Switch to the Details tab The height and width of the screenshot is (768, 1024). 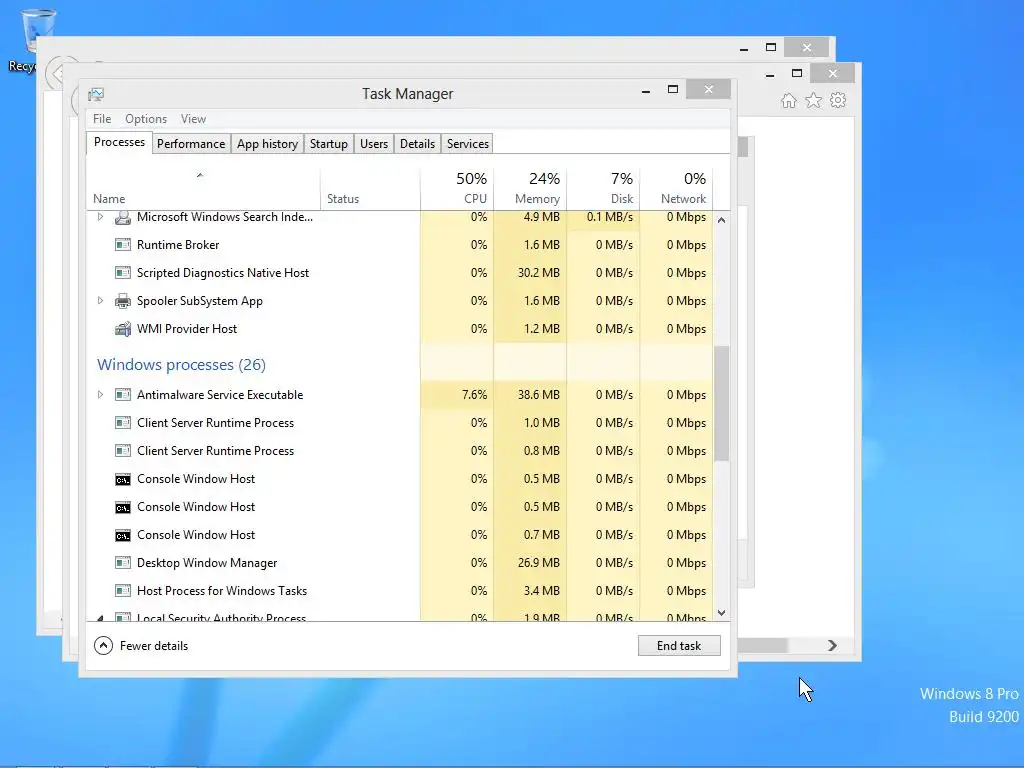[417, 144]
